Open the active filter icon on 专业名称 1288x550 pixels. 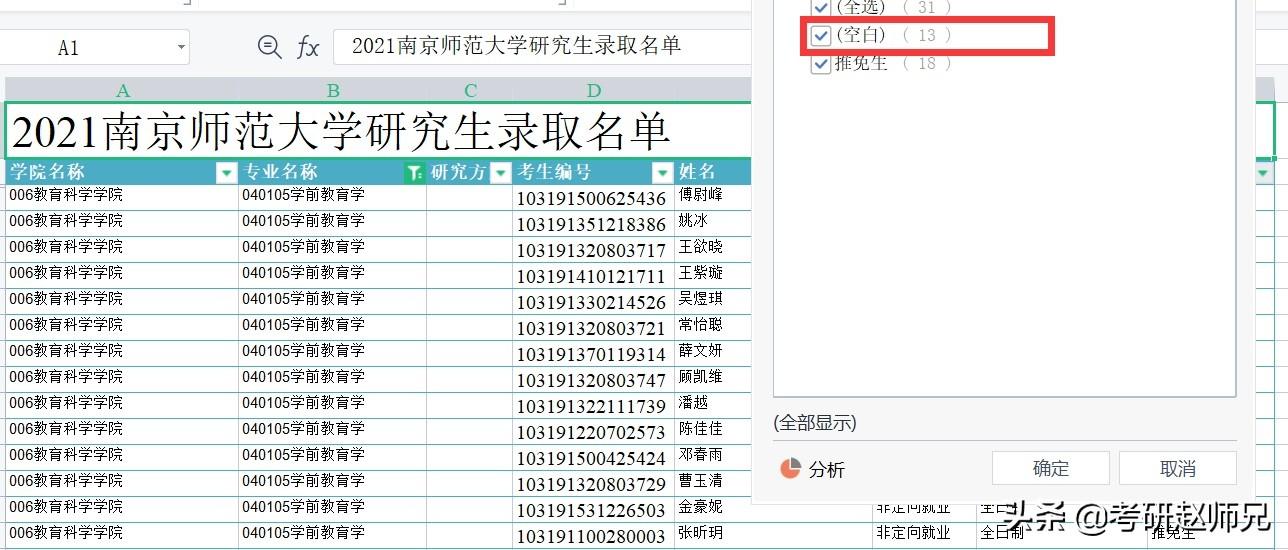pos(414,173)
